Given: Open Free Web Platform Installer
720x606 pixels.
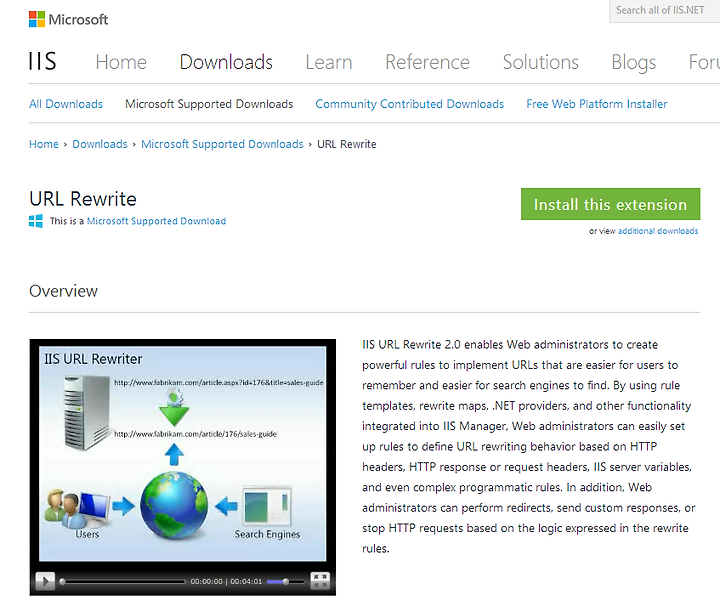Looking at the screenshot, I should [596, 104].
